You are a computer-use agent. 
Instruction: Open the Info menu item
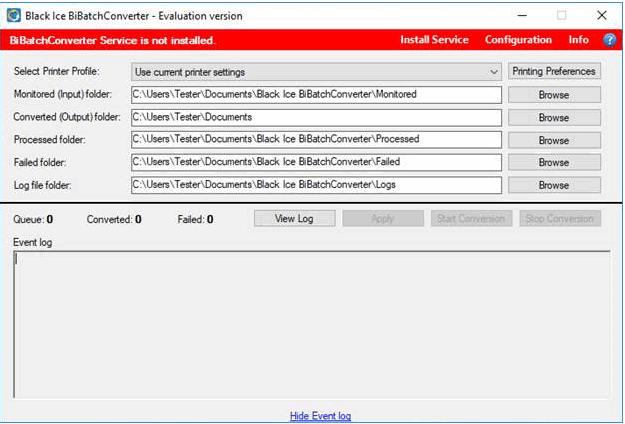coord(578,40)
